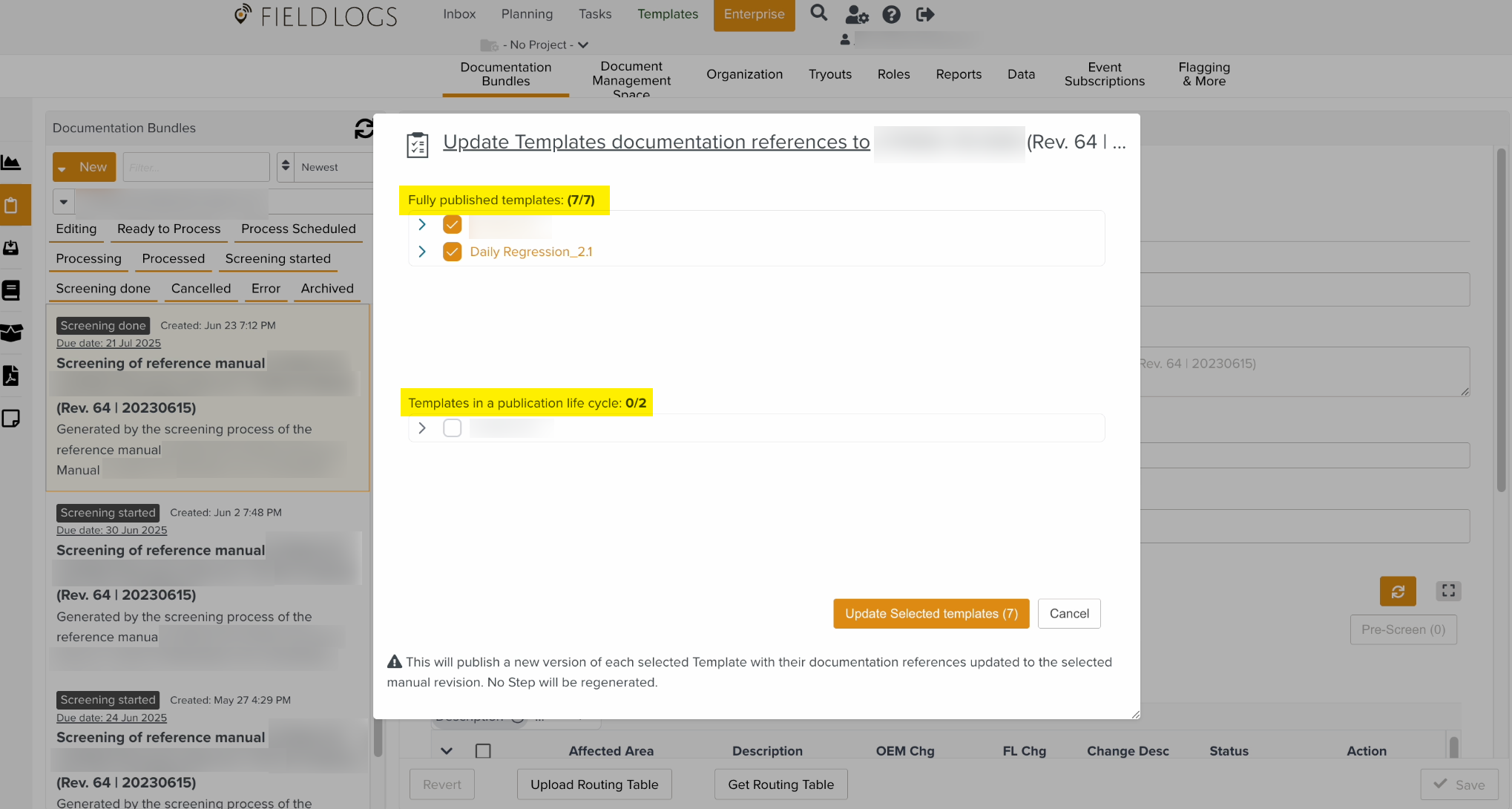
Task: Click the bundles Filter input field
Action: tap(196, 167)
